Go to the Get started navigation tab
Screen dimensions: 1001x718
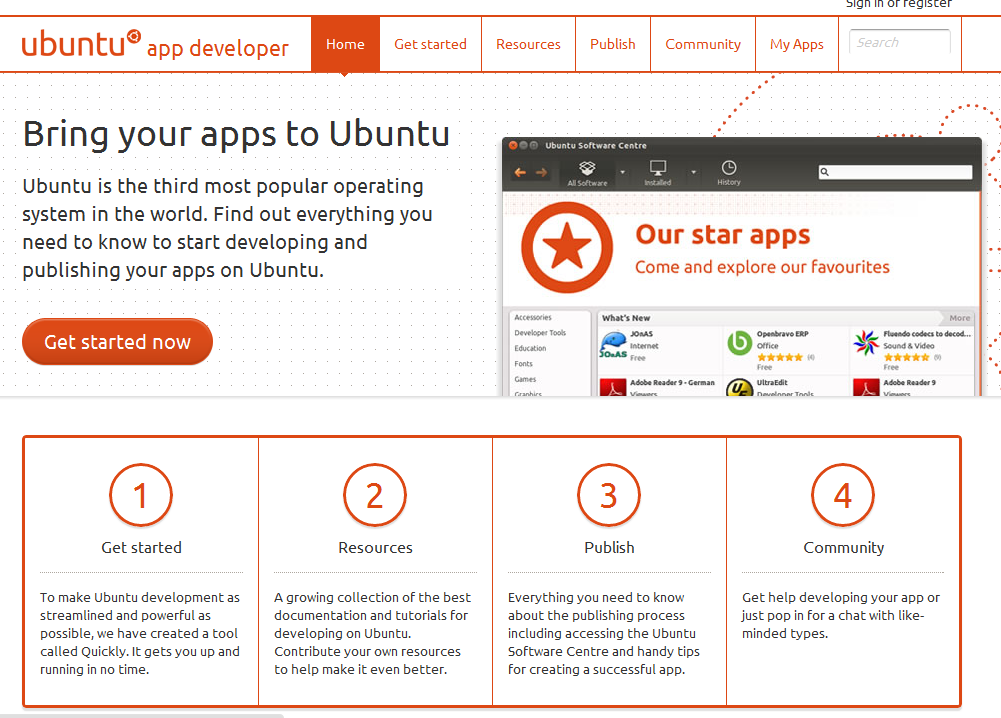[x=430, y=44]
